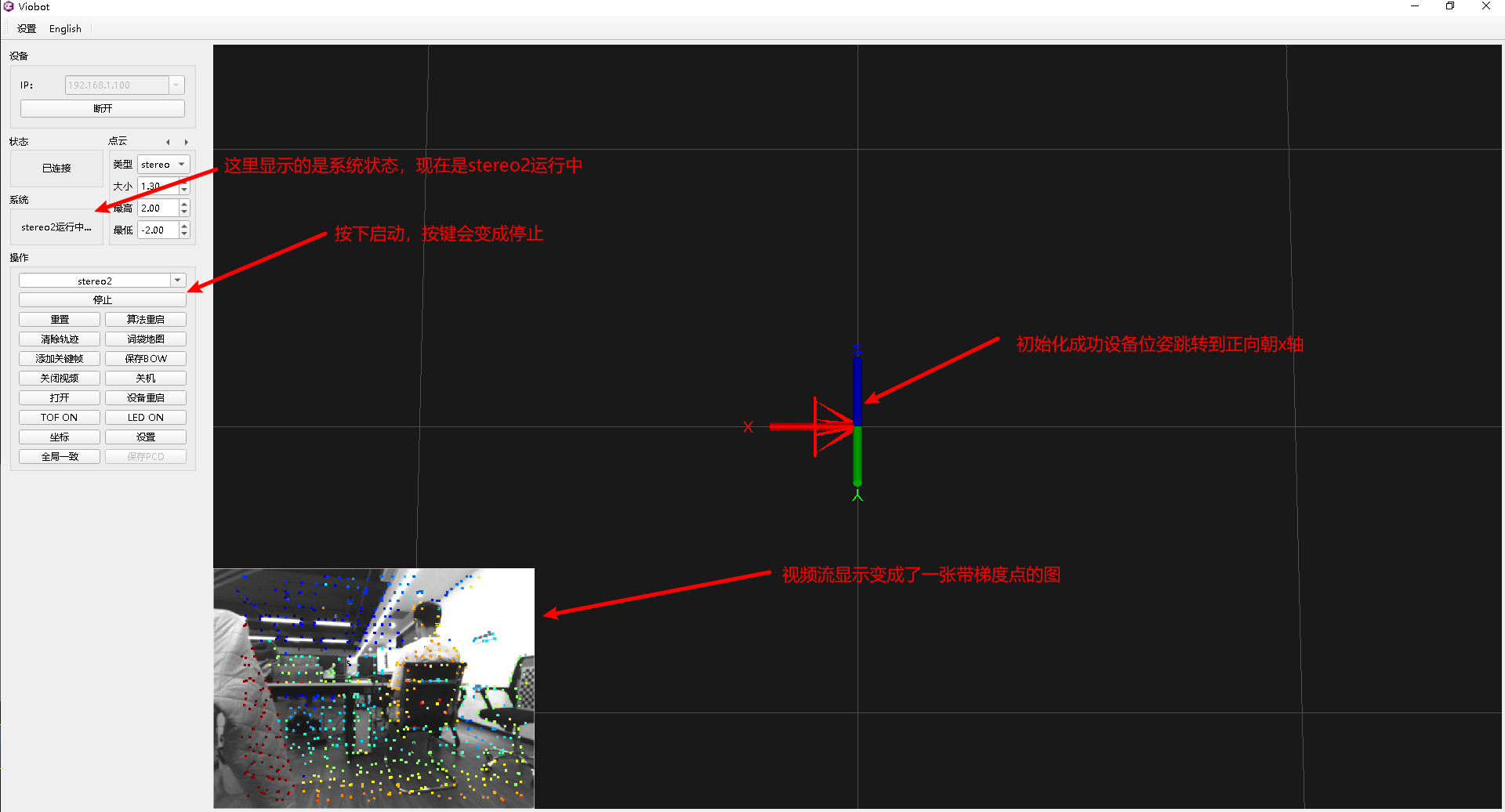Image resolution: width=1505 pixels, height=812 pixels.
Task: Toggle the TOF ON button
Action: tap(60, 417)
